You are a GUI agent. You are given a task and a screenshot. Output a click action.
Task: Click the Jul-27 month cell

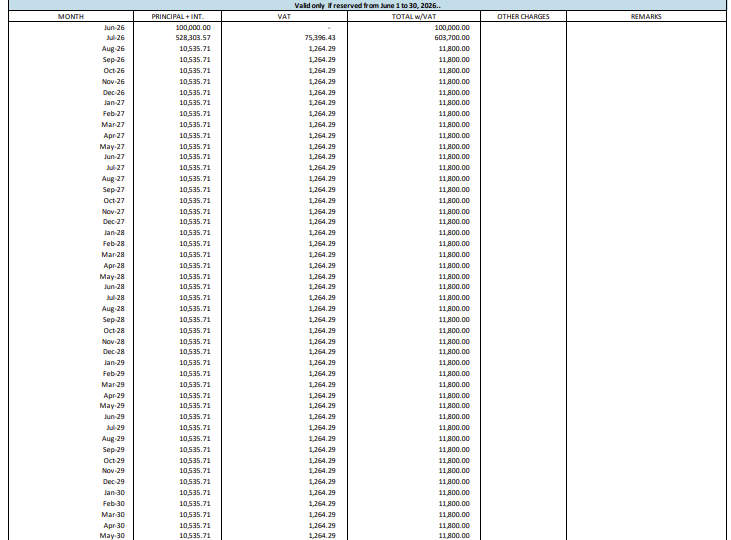click(115, 168)
